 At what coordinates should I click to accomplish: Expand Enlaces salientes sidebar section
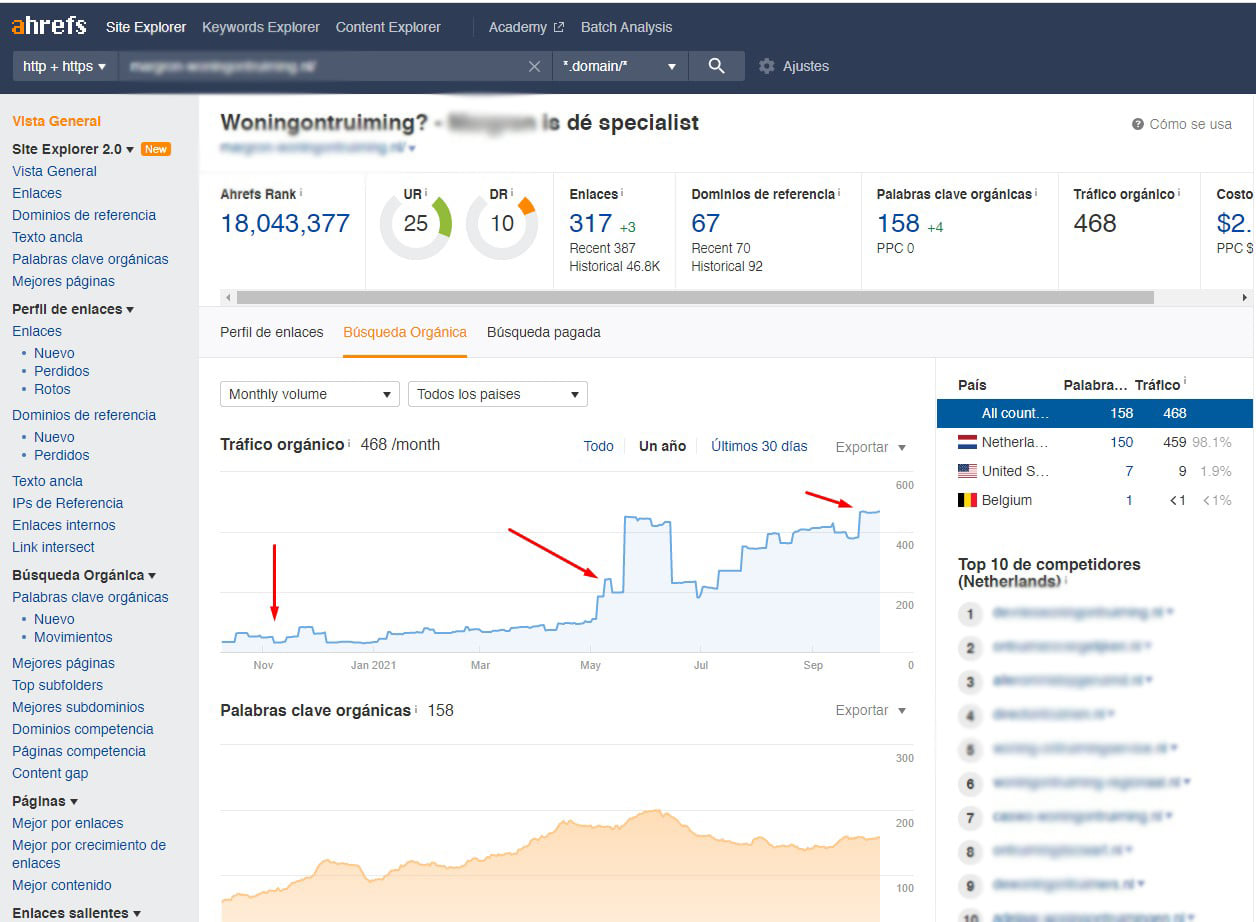click(x=76, y=913)
